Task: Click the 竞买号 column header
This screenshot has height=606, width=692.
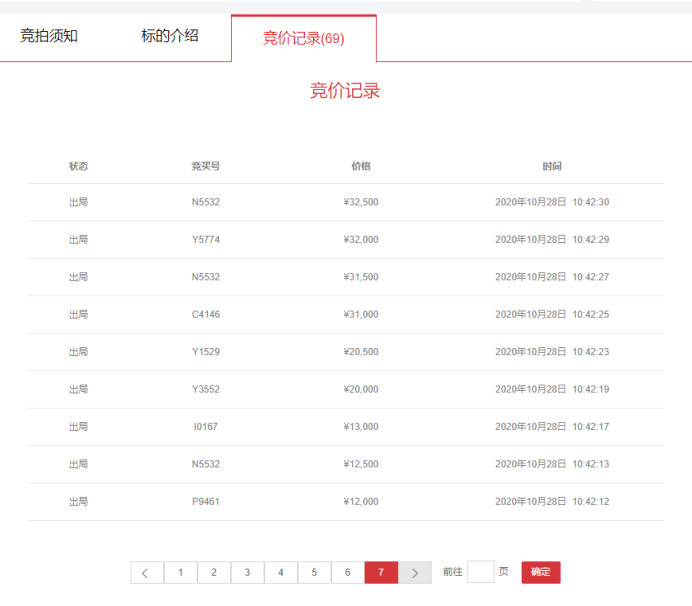Action: coord(206,166)
